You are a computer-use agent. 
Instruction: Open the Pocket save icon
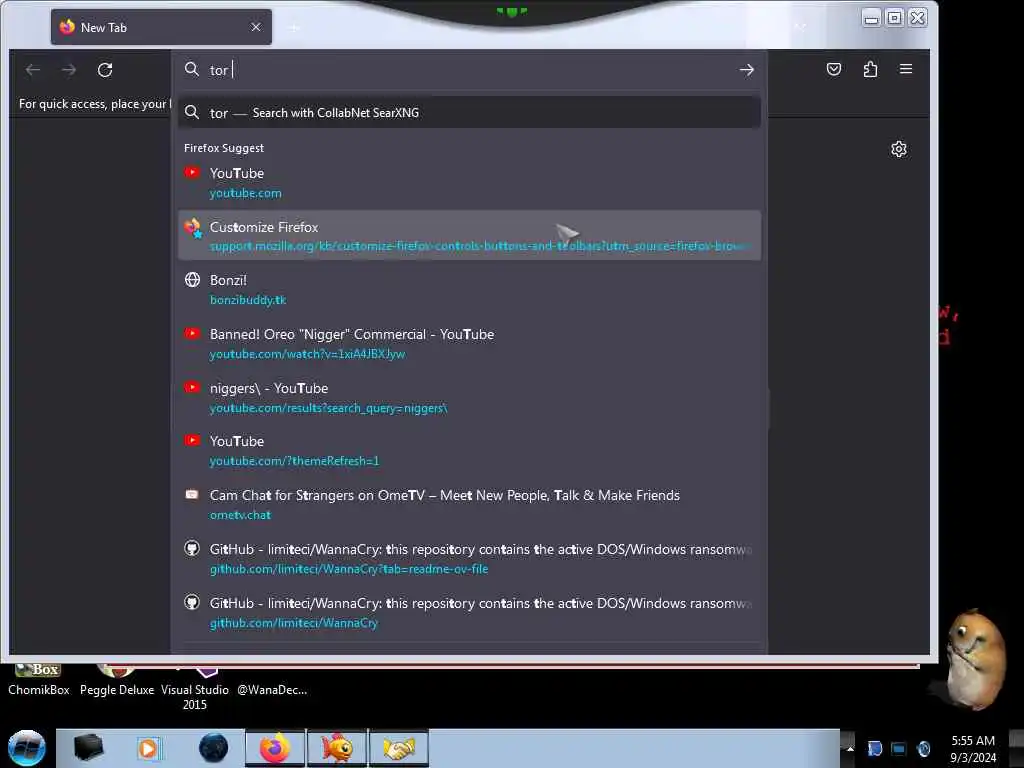click(833, 69)
